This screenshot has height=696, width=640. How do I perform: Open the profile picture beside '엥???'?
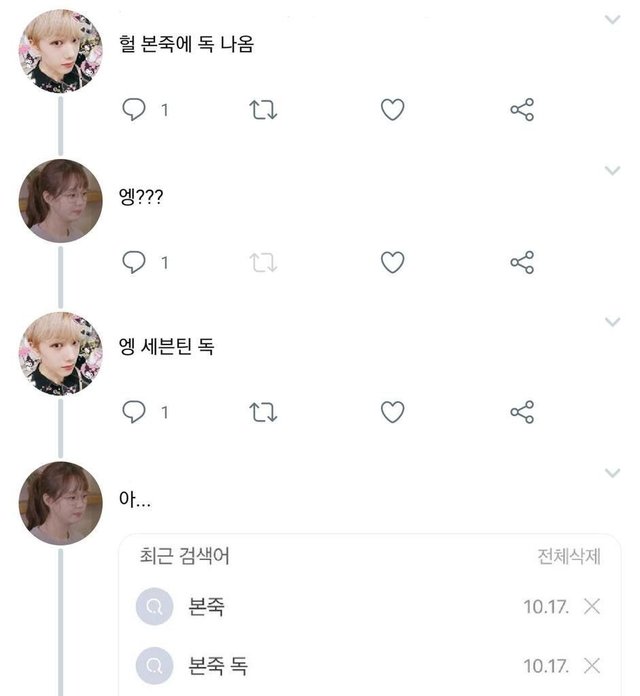click(x=60, y=200)
